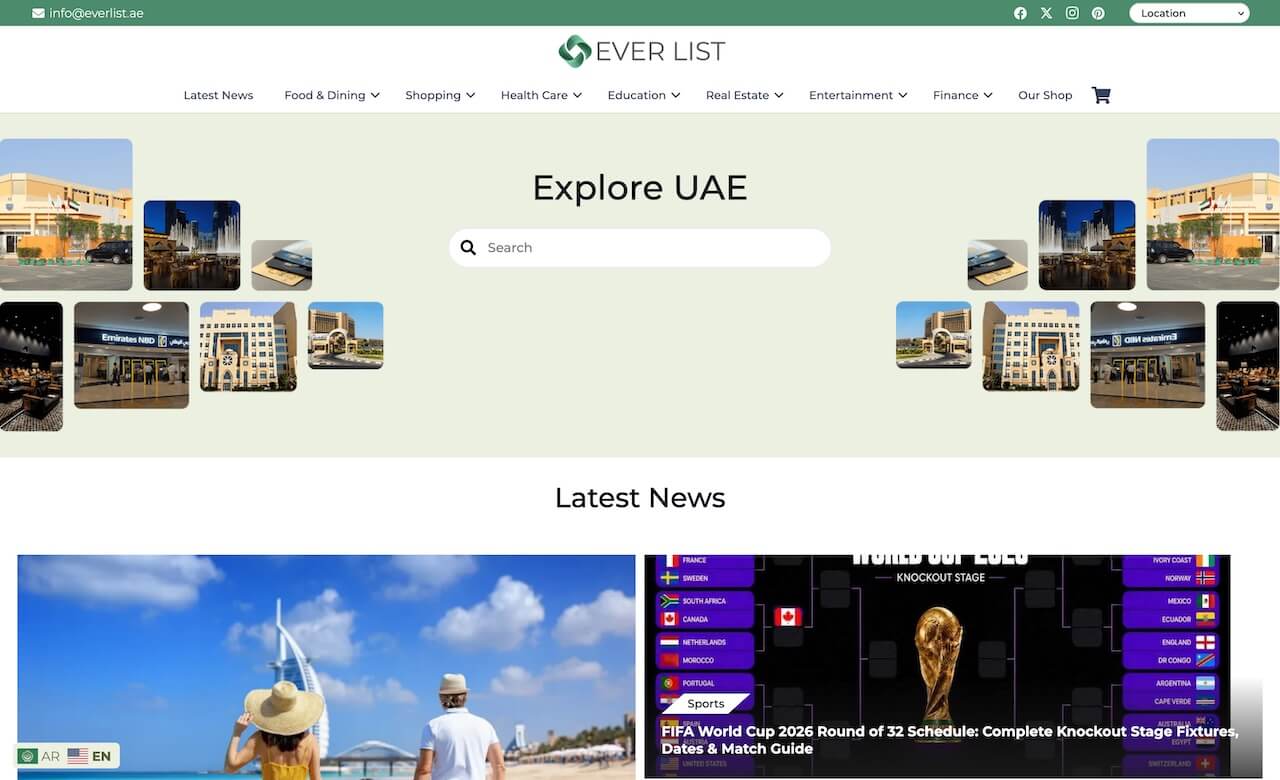This screenshot has width=1280, height=780.
Task: Open the Our Shop menu item
Action: click(1045, 95)
